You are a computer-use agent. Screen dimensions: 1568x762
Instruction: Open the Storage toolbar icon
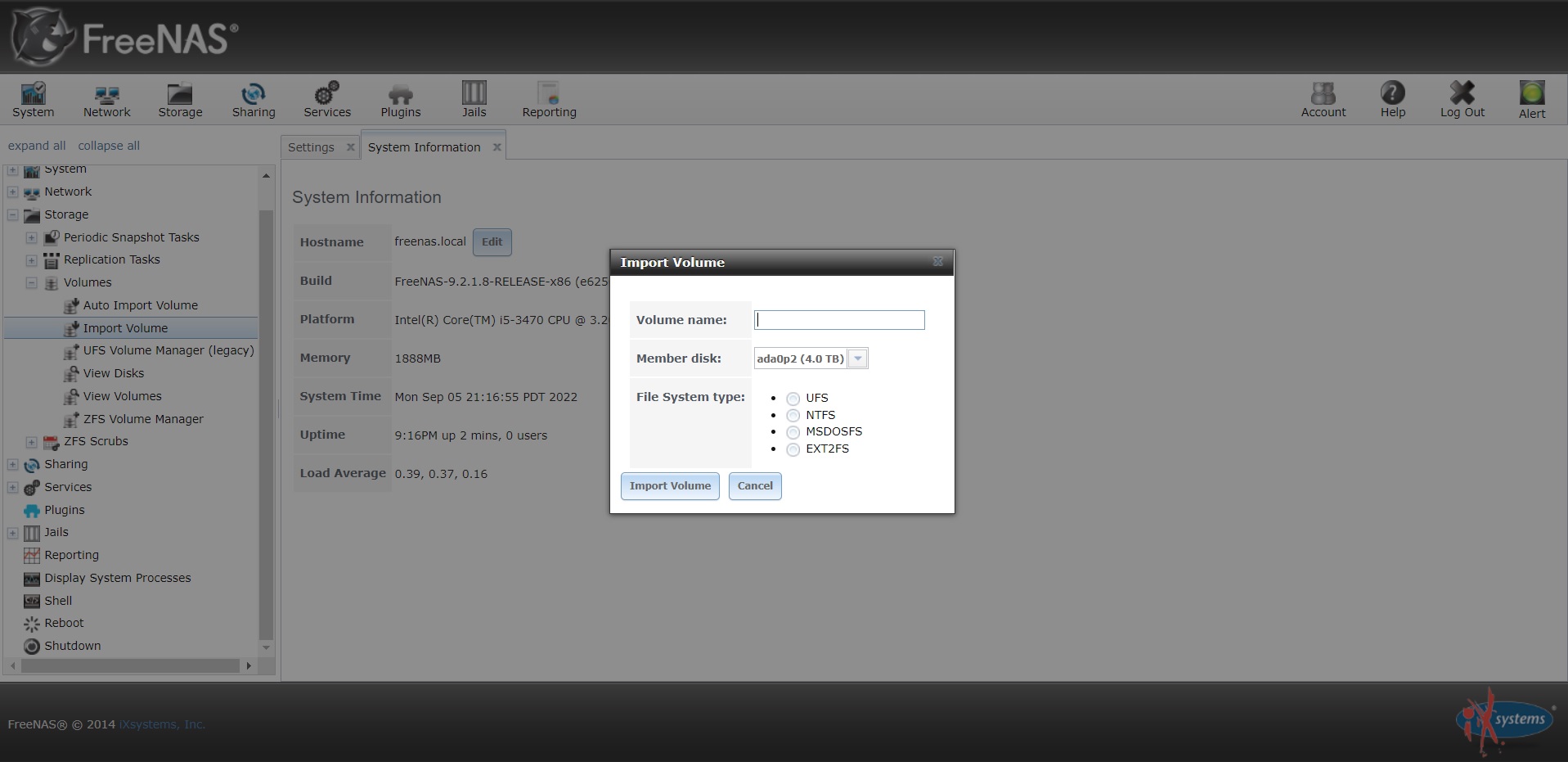(x=180, y=100)
